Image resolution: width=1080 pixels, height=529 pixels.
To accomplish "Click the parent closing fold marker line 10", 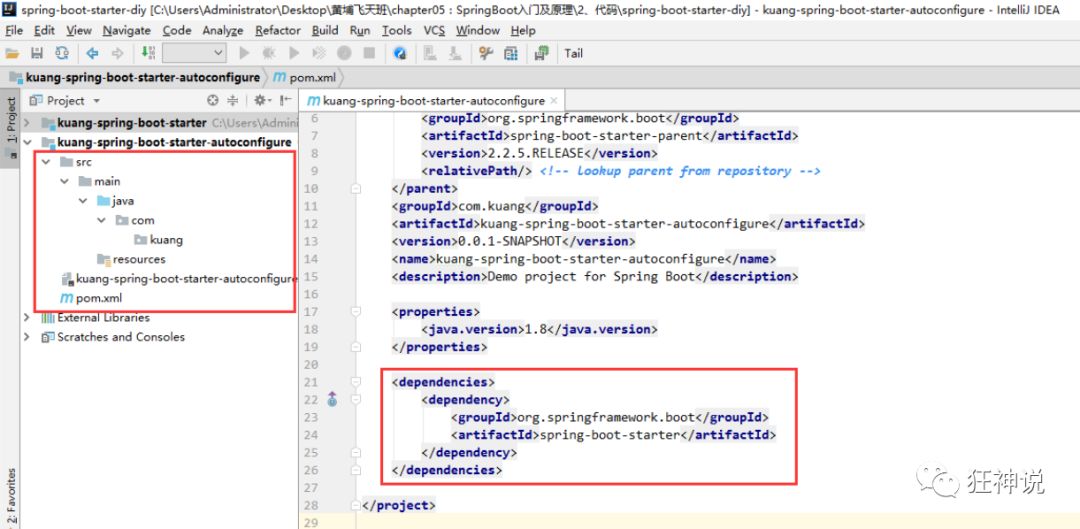I will [x=355, y=188].
